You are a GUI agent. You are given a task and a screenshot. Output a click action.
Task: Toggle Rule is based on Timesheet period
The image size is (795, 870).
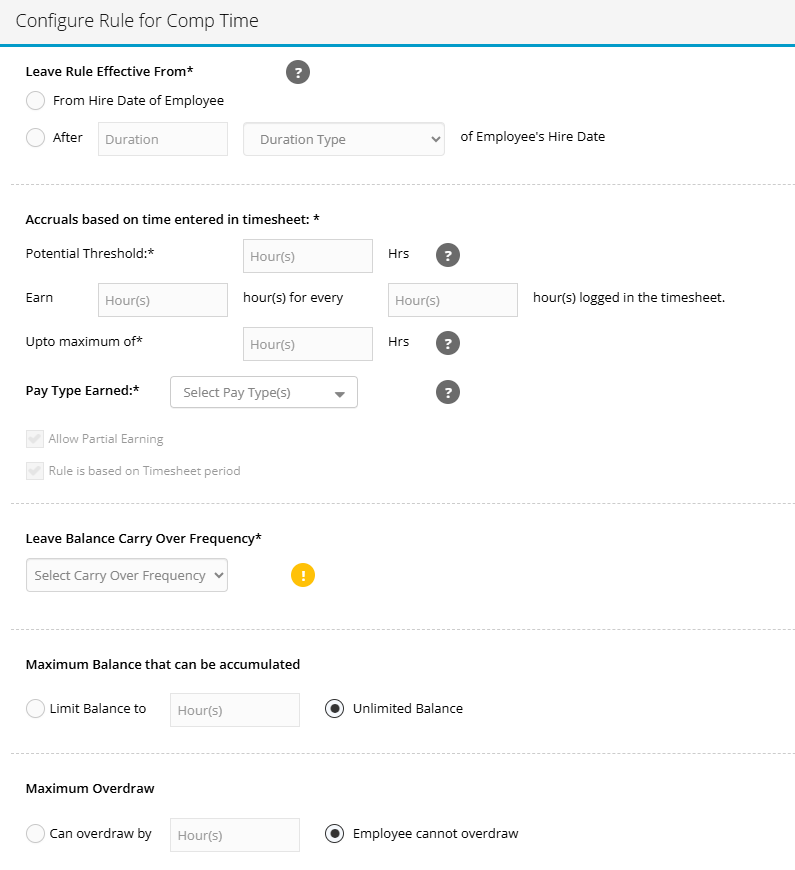(36, 471)
